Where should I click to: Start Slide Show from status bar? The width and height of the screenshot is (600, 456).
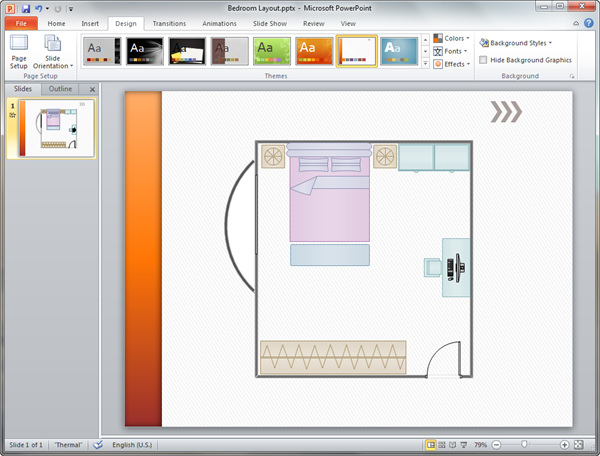[463, 444]
